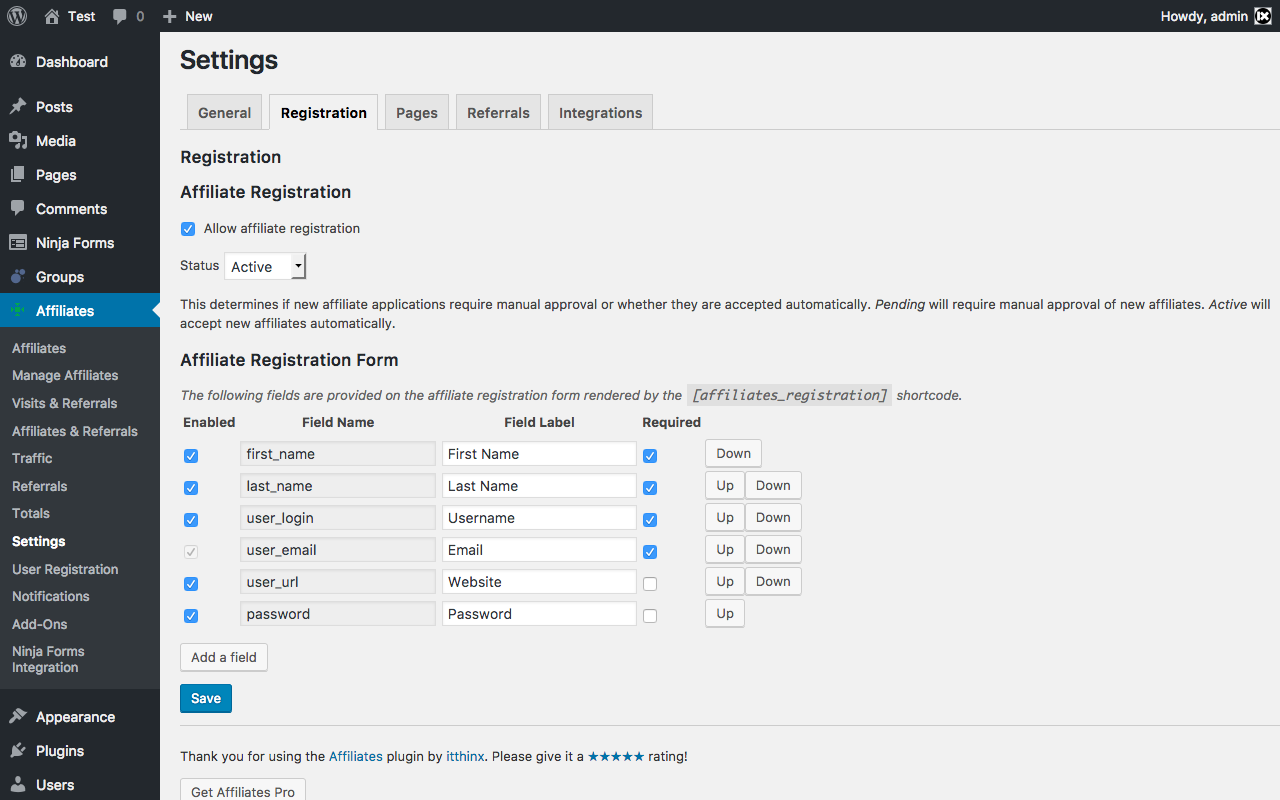Switch to the General tab
The image size is (1280, 800).
[224, 113]
